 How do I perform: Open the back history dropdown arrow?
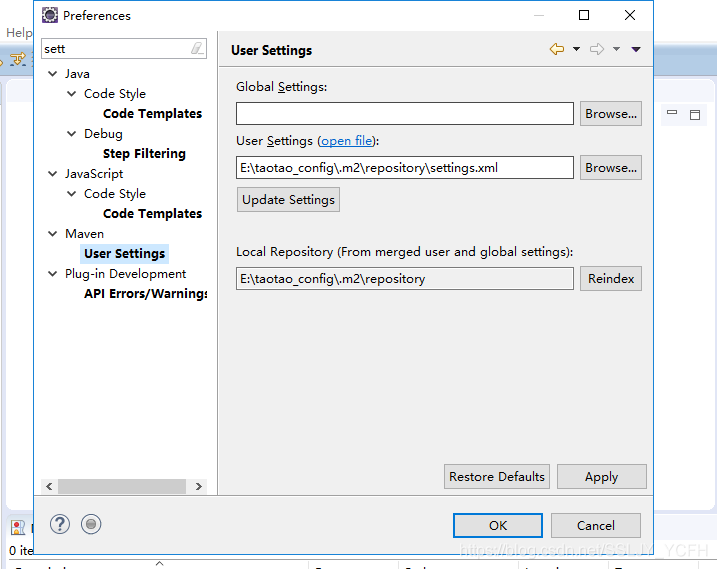pos(576,49)
